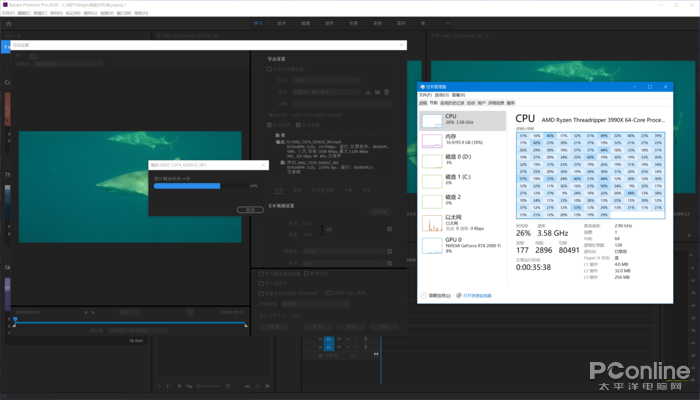The height and width of the screenshot is (400, 700).
Task: Click the 导出 button at the bottom of the export dialog
Action: pyautogui.click(x=350, y=327)
